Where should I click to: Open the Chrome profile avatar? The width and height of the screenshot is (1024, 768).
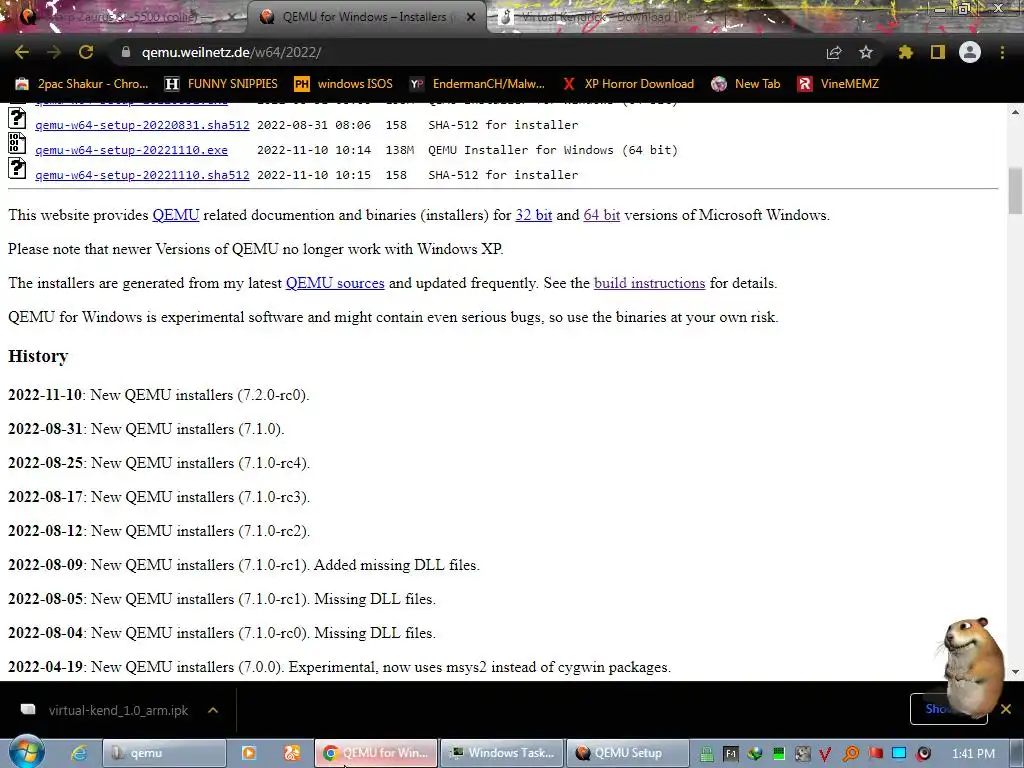pyautogui.click(x=970, y=52)
